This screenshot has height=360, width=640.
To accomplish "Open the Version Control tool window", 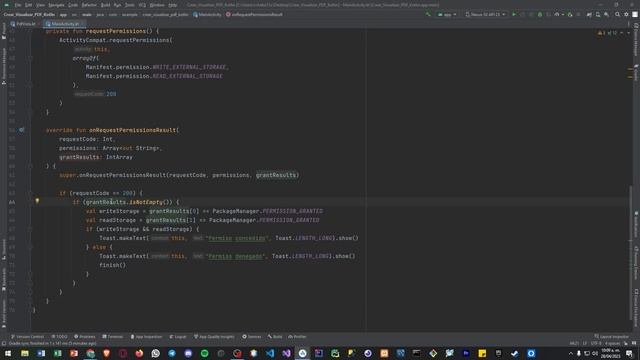I will (x=27, y=337).
